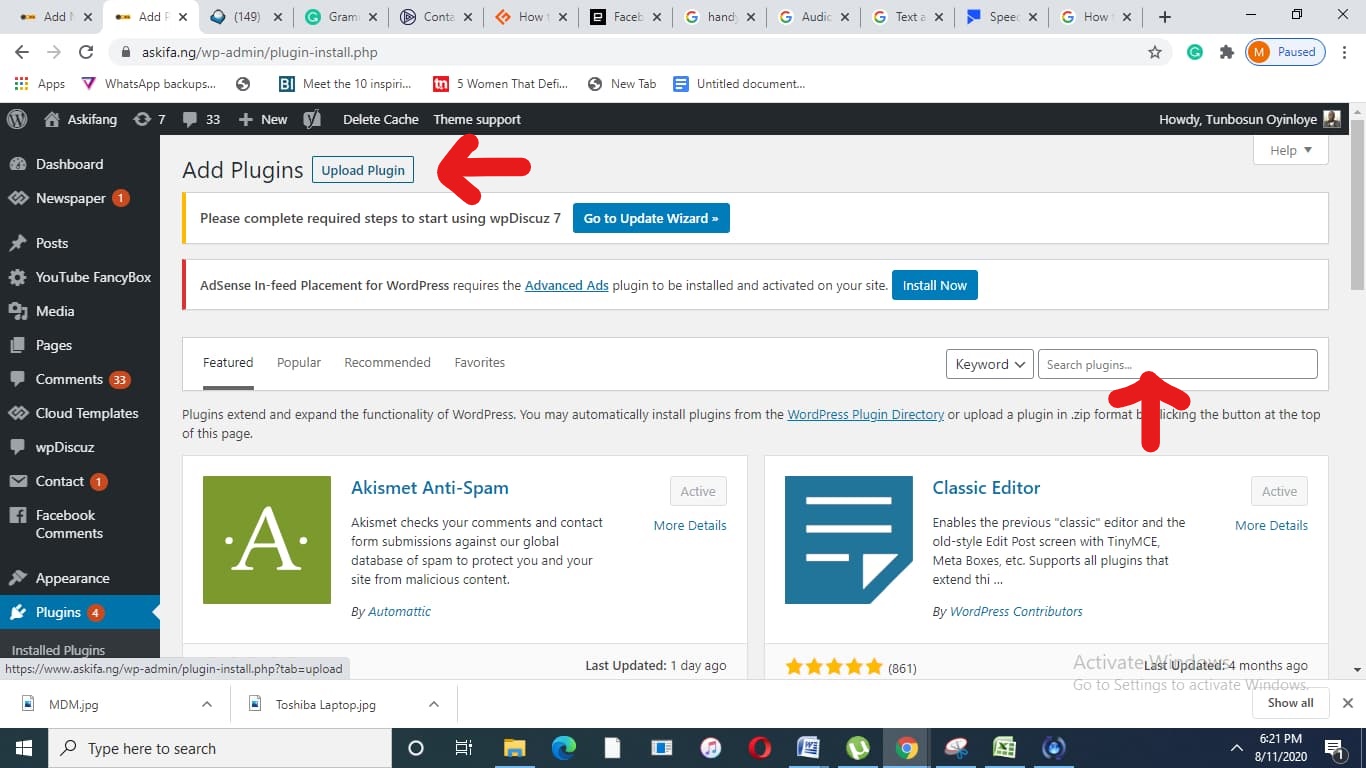This screenshot has height=768, width=1366.
Task: Expand the Keyword search type dropdown
Action: coord(989,364)
